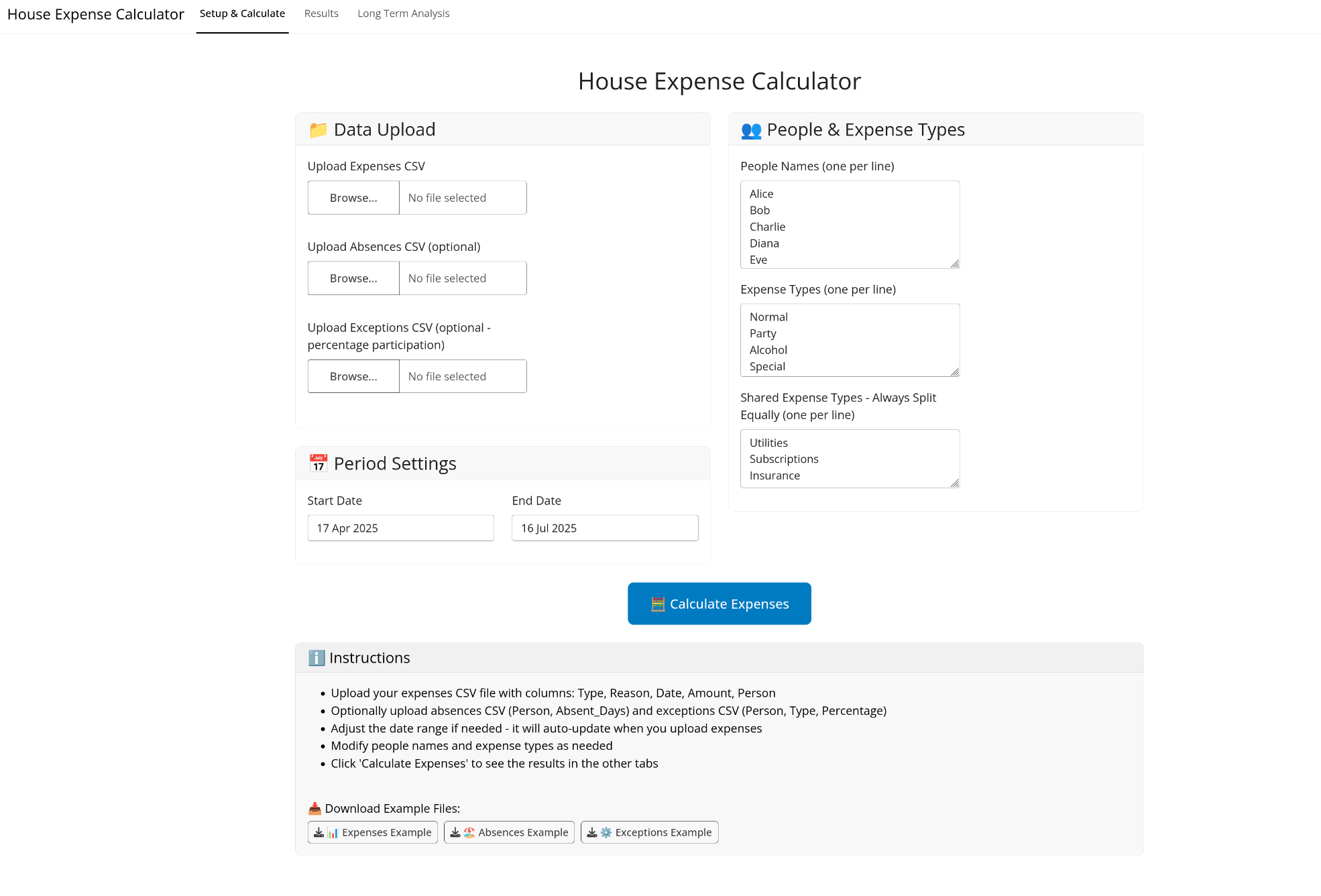
Task: Click inside the People Names textarea
Action: (x=850, y=225)
